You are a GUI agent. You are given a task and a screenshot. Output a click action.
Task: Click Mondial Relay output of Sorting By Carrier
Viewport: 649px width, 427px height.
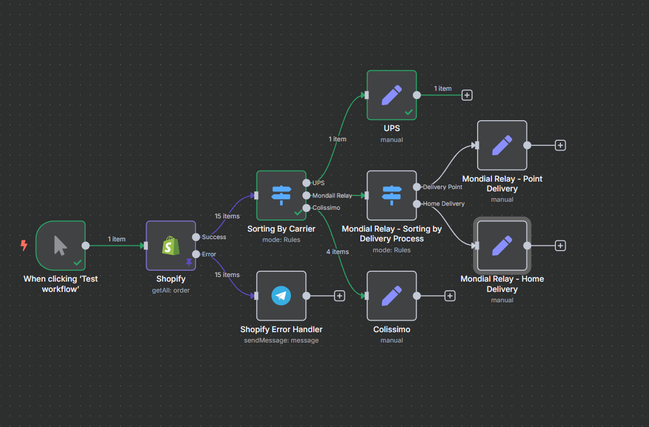306,195
